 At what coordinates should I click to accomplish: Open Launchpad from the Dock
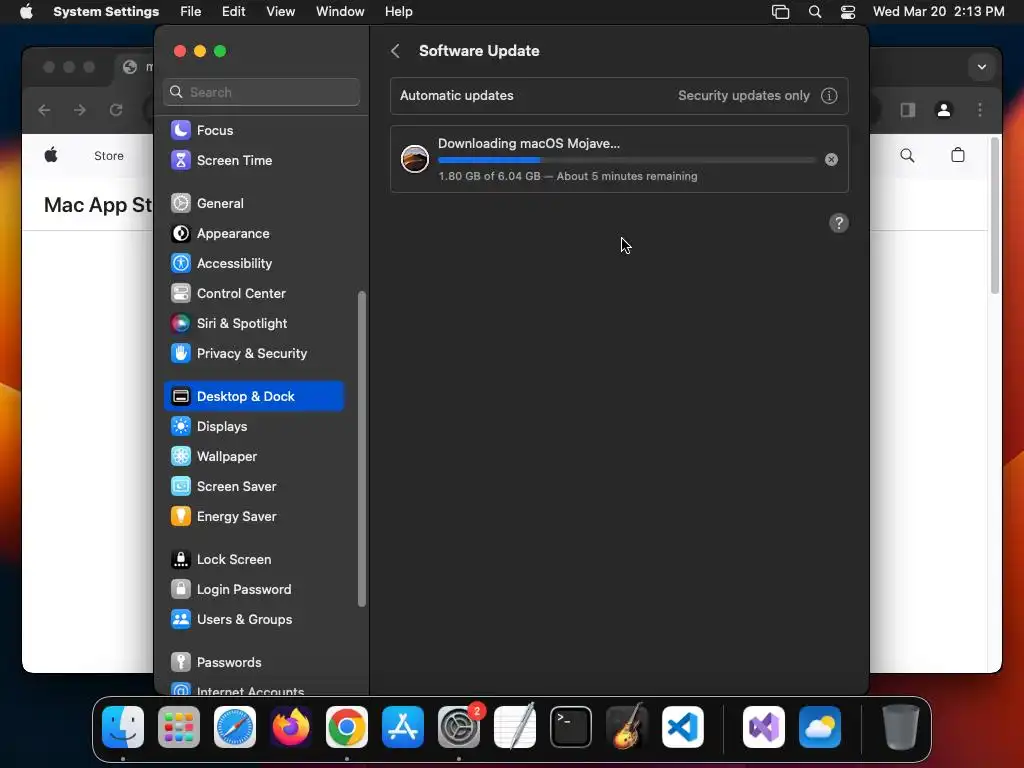pyautogui.click(x=179, y=727)
